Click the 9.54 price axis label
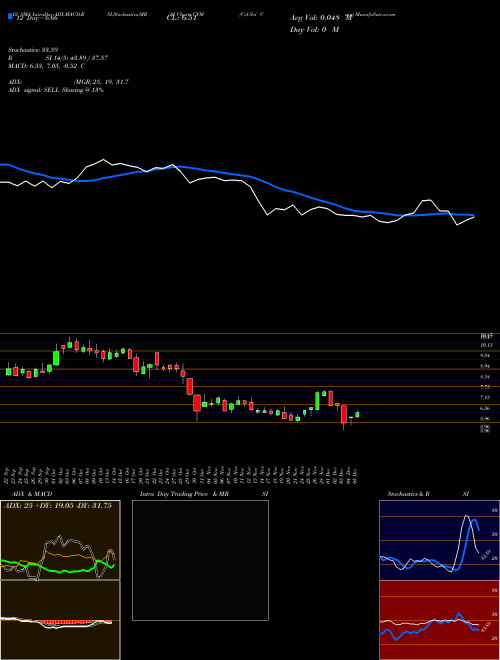This screenshot has width=500, height=660. point(485,356)
